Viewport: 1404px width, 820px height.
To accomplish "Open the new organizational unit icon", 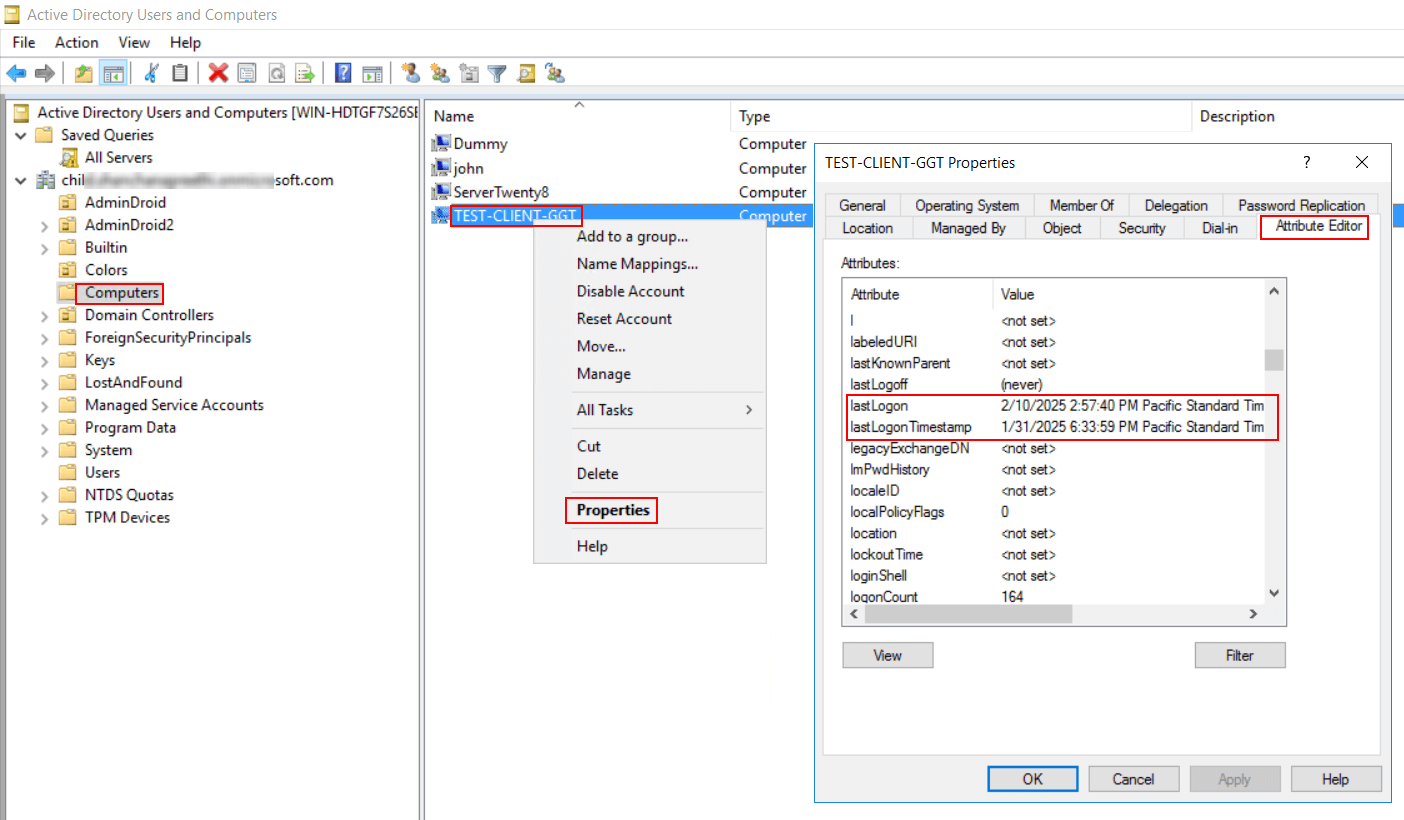I will [x=469, y=72].
